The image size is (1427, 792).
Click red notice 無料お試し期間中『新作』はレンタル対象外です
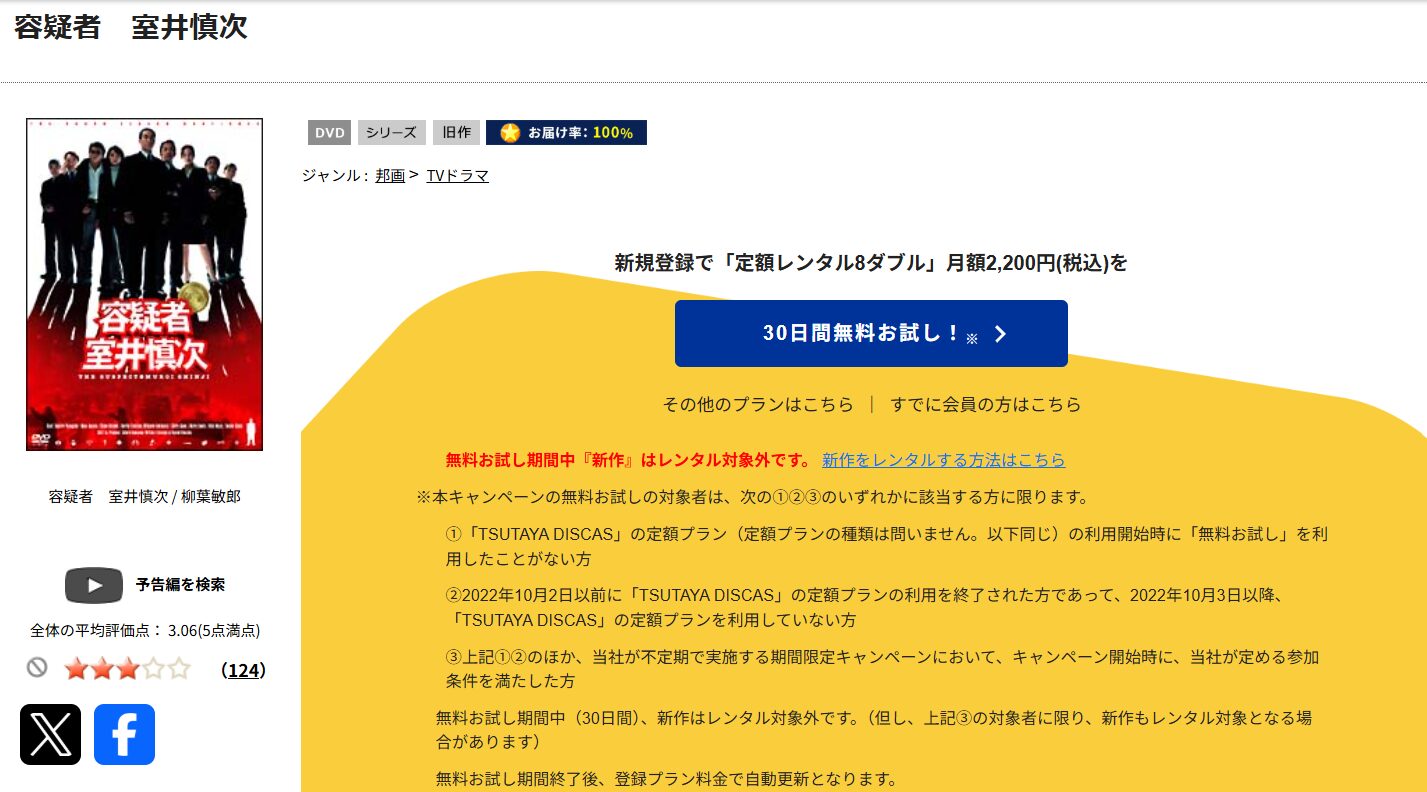(627, 460)
